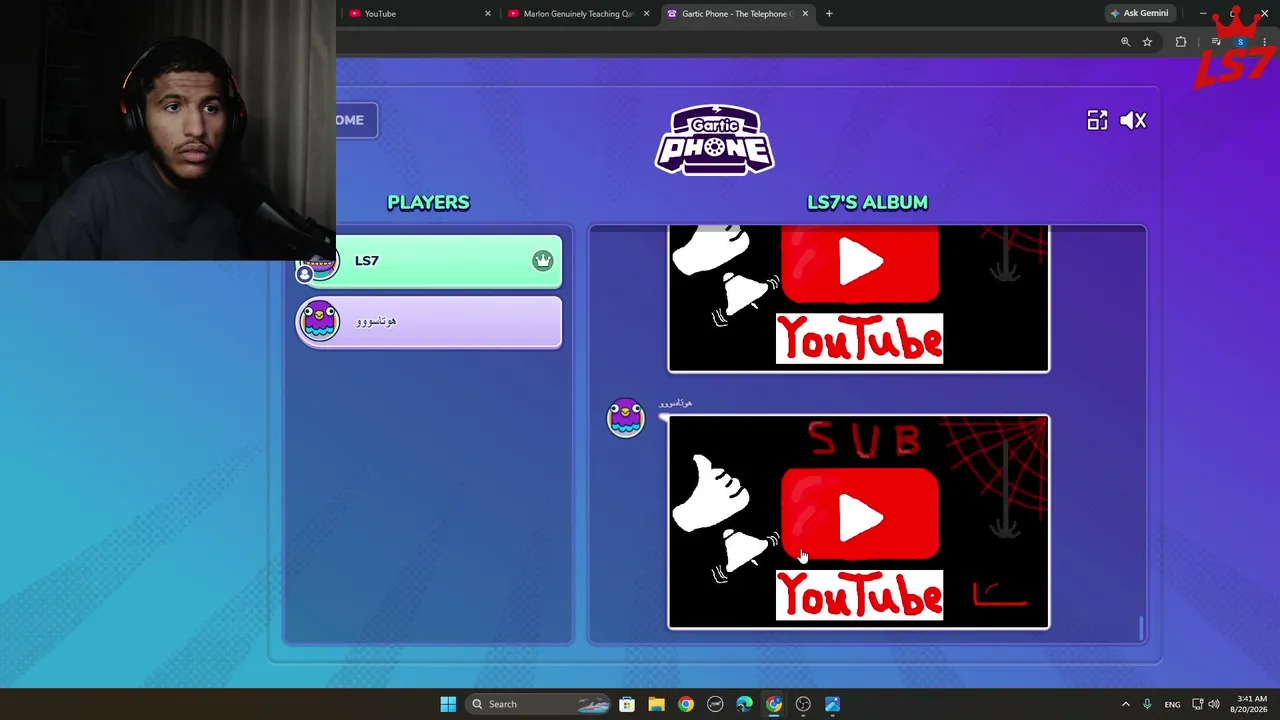Open the active Chrome profile taskbar icon

[773, 704]
